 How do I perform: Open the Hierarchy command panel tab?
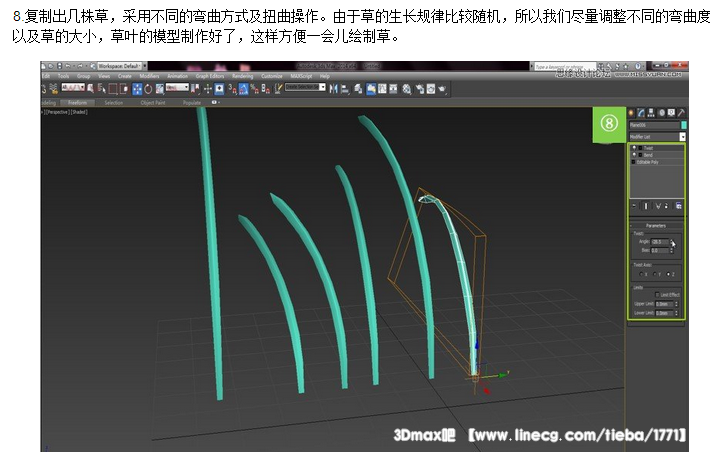click(651, 112)
